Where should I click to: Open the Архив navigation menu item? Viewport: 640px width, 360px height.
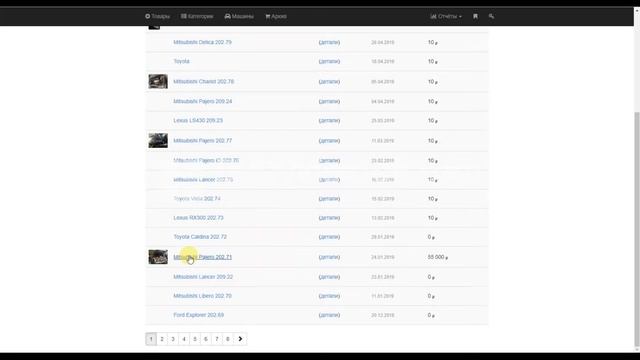pyautogui.click(x=276, y=16)
